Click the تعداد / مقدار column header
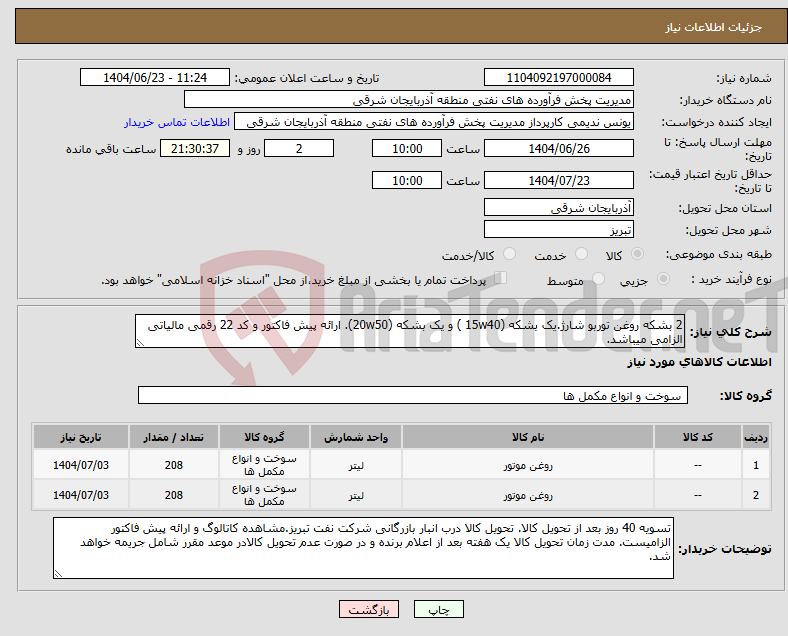This screenshot has width=788, height=636. [x=173, y=437]
